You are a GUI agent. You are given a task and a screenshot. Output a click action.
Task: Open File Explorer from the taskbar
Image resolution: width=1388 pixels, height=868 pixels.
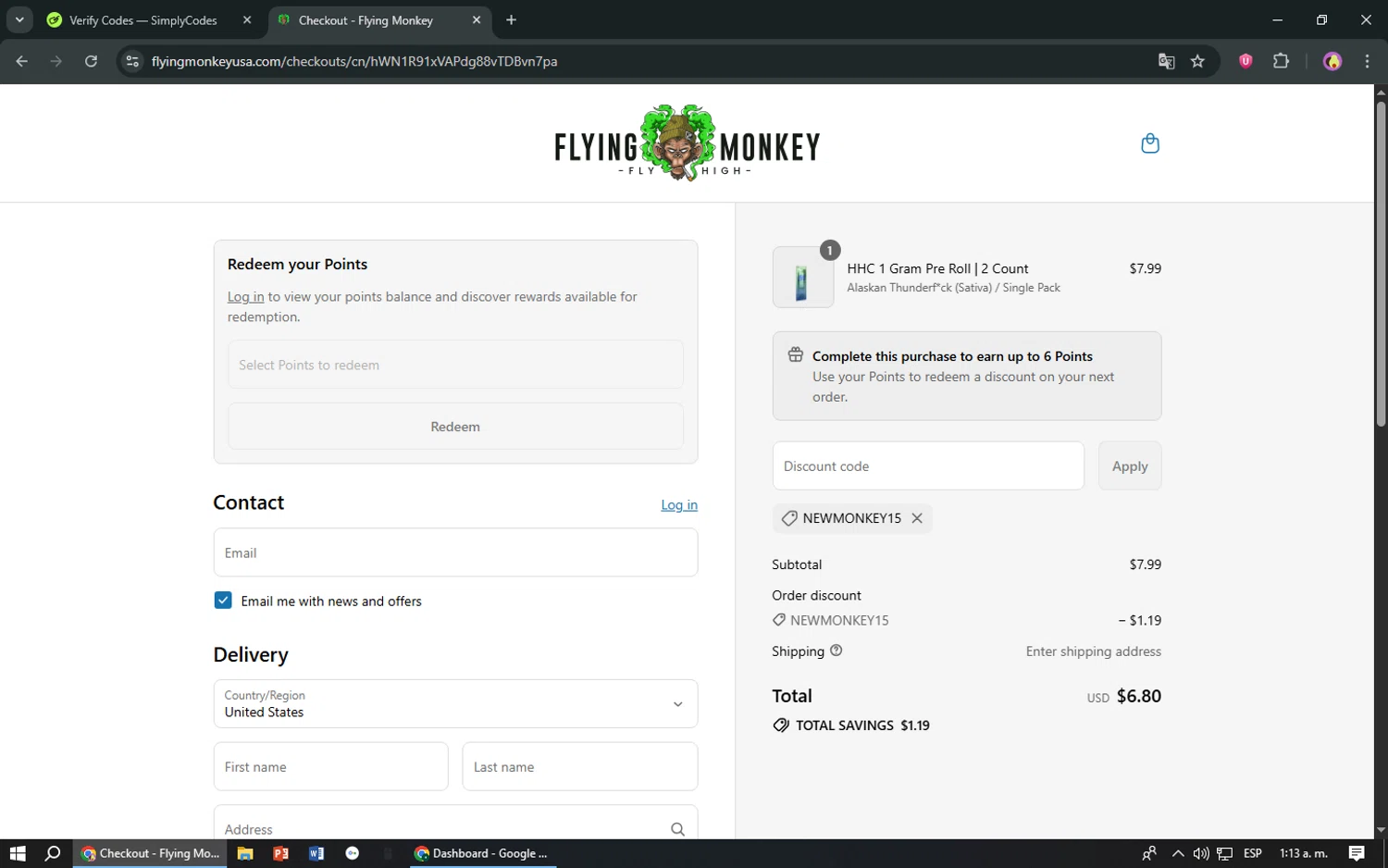coord(245,853)
